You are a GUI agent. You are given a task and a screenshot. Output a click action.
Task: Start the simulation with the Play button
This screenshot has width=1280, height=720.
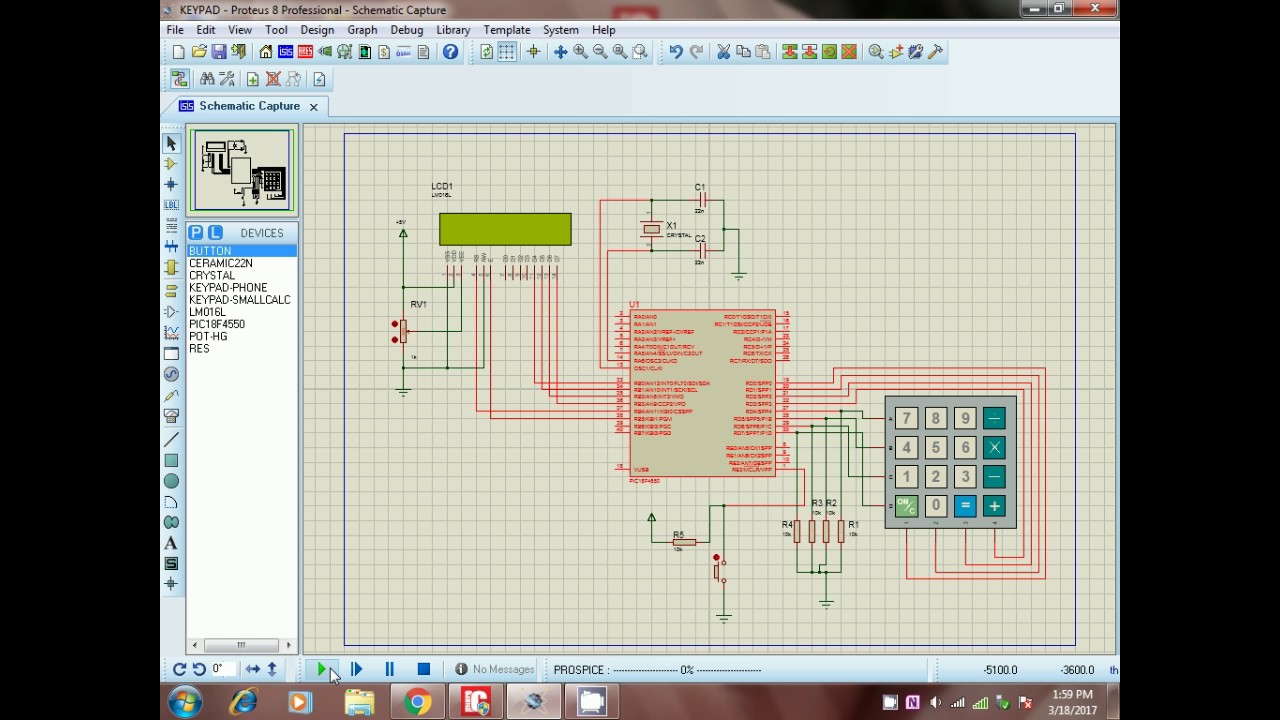pyautogui.click(x=323, y=670)
